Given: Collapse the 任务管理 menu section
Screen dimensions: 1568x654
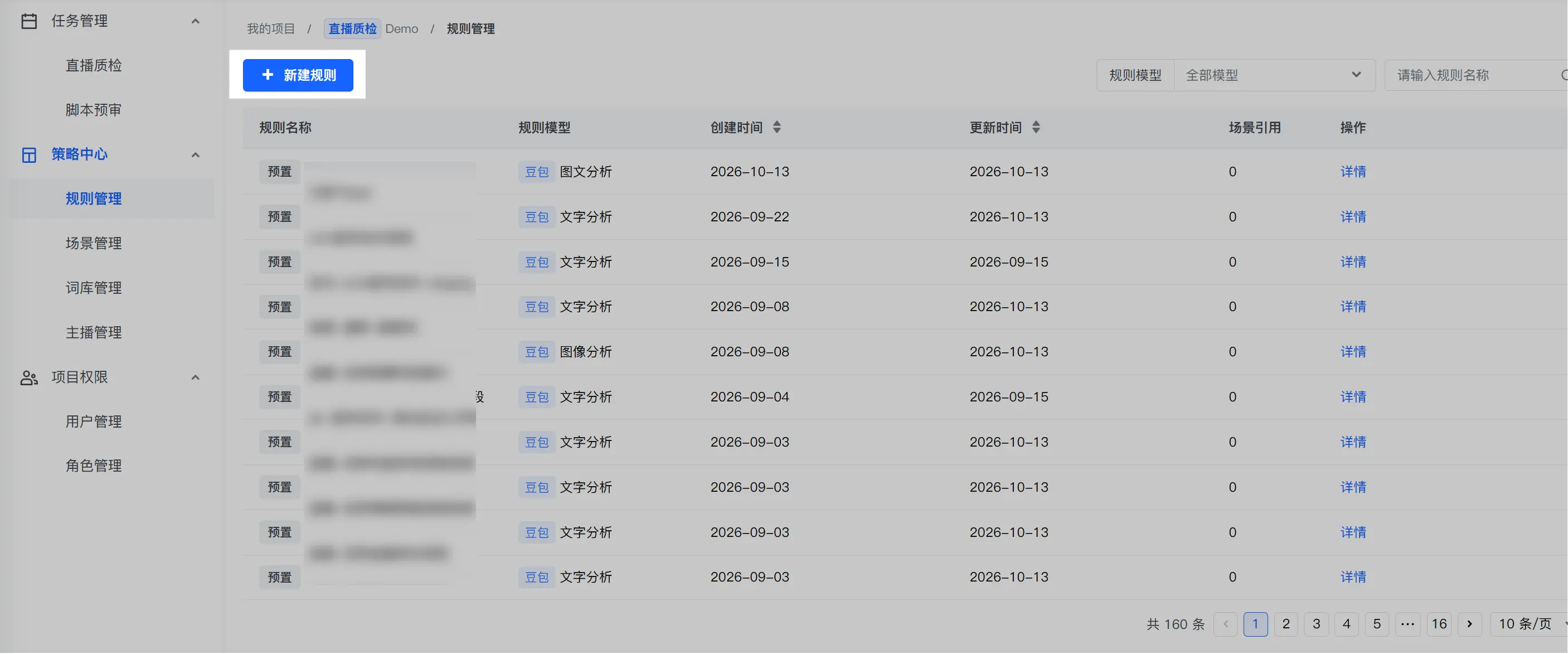Looking at the screenshot, I should 196,21.
